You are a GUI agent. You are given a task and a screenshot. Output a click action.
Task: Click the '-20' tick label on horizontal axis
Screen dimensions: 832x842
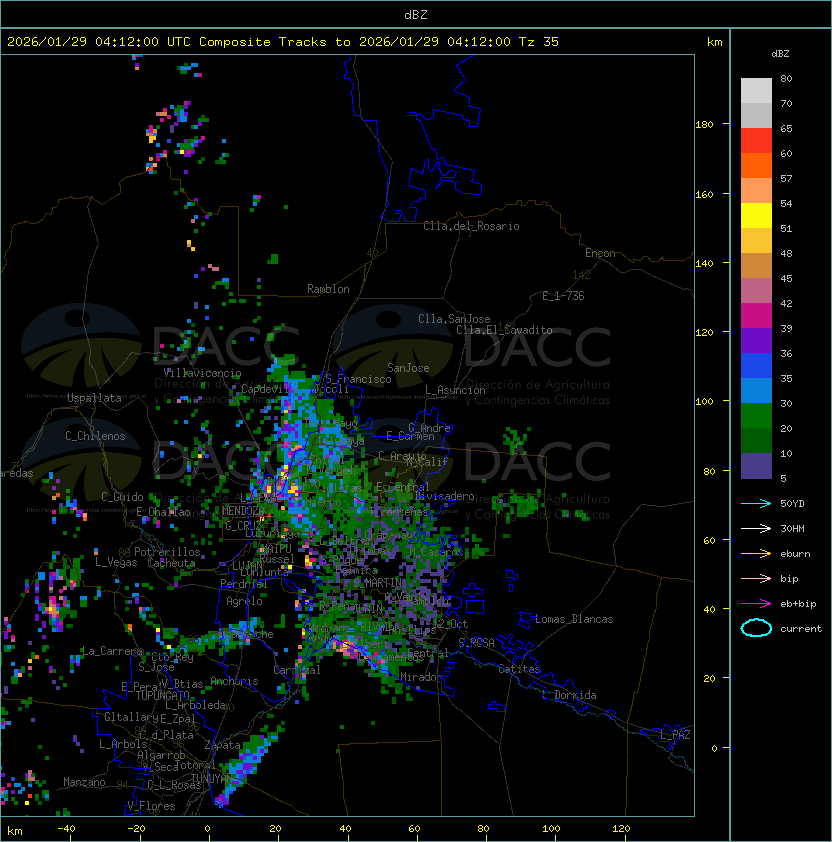pyautogui.click(x=136, y=829)
